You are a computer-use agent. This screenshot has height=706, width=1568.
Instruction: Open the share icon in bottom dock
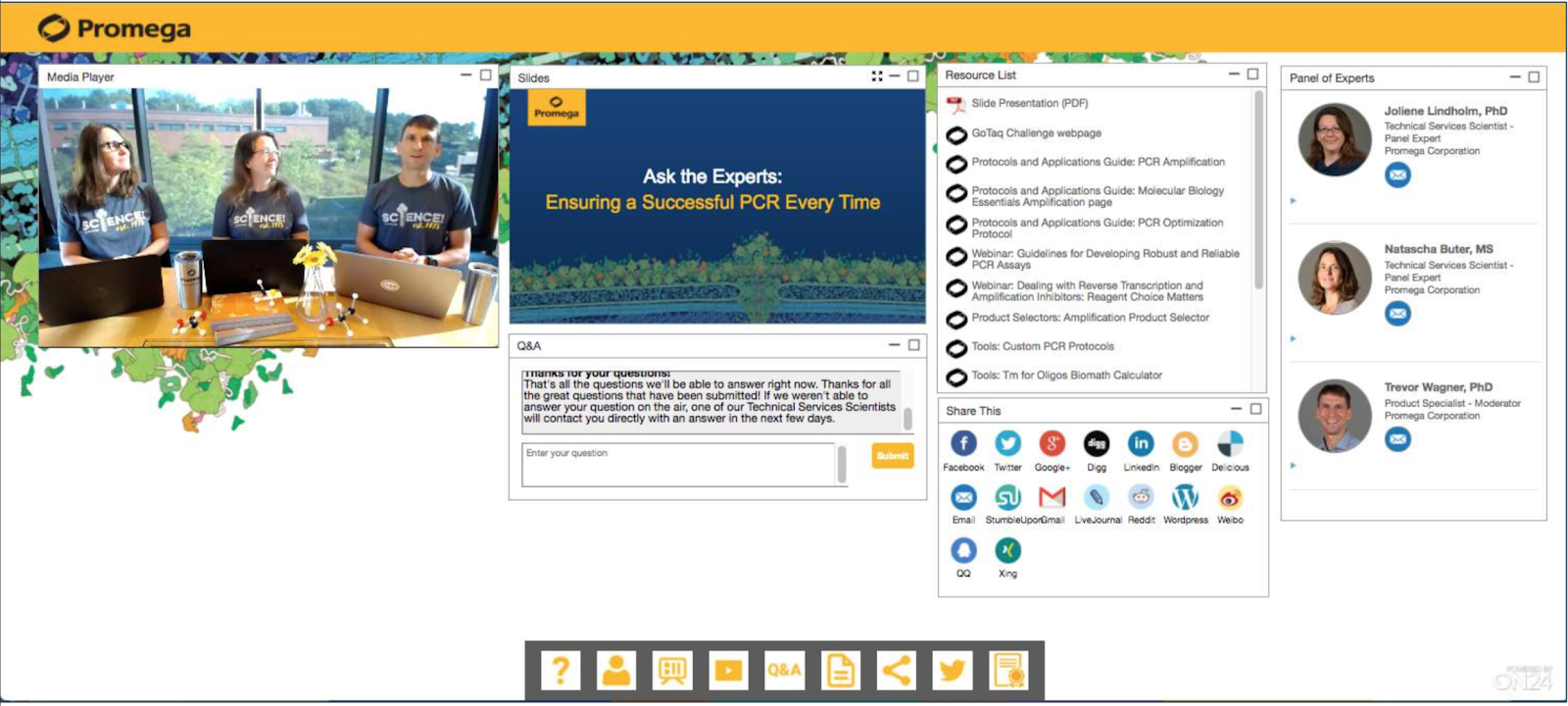(x=896, y=671)
